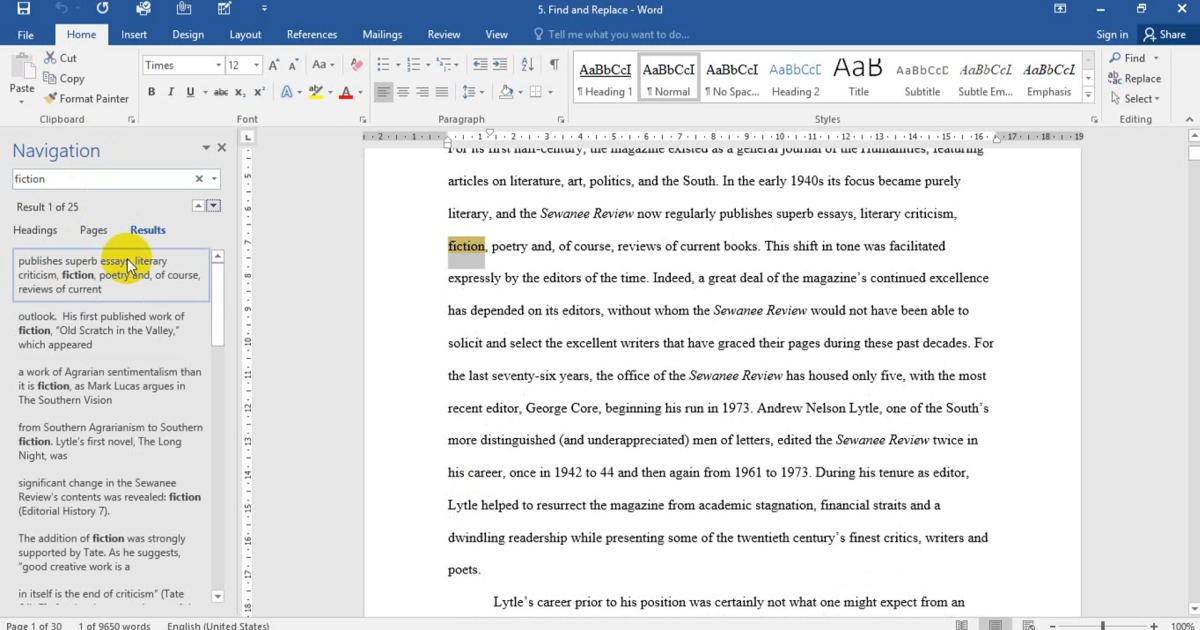Toggle show/hide paragraph marks
The image size is (1200, 630).
(554, 65)
